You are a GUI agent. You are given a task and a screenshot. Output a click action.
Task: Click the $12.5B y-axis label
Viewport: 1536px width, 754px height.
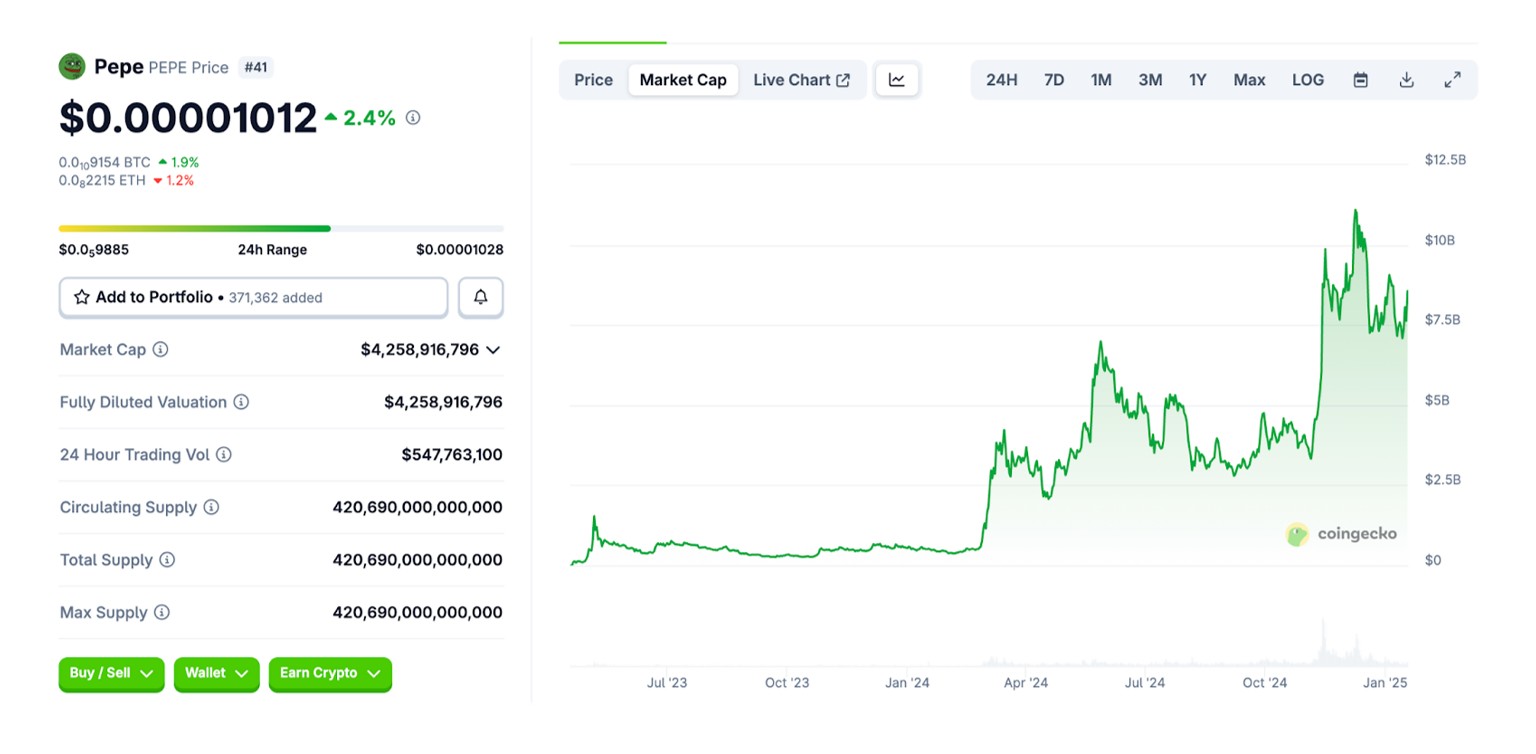coord(1446,160)
